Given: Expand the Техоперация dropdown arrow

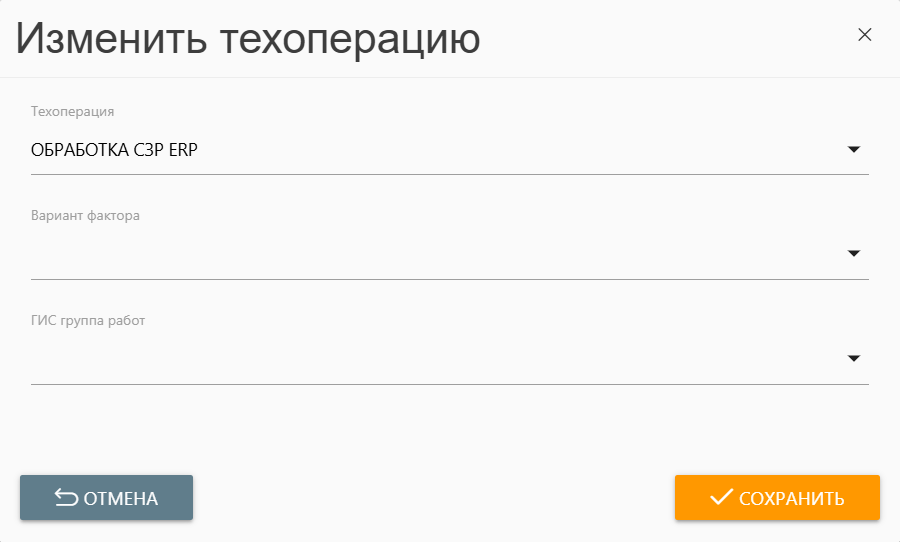Looking at the screenshot, I should click(854, 149).
